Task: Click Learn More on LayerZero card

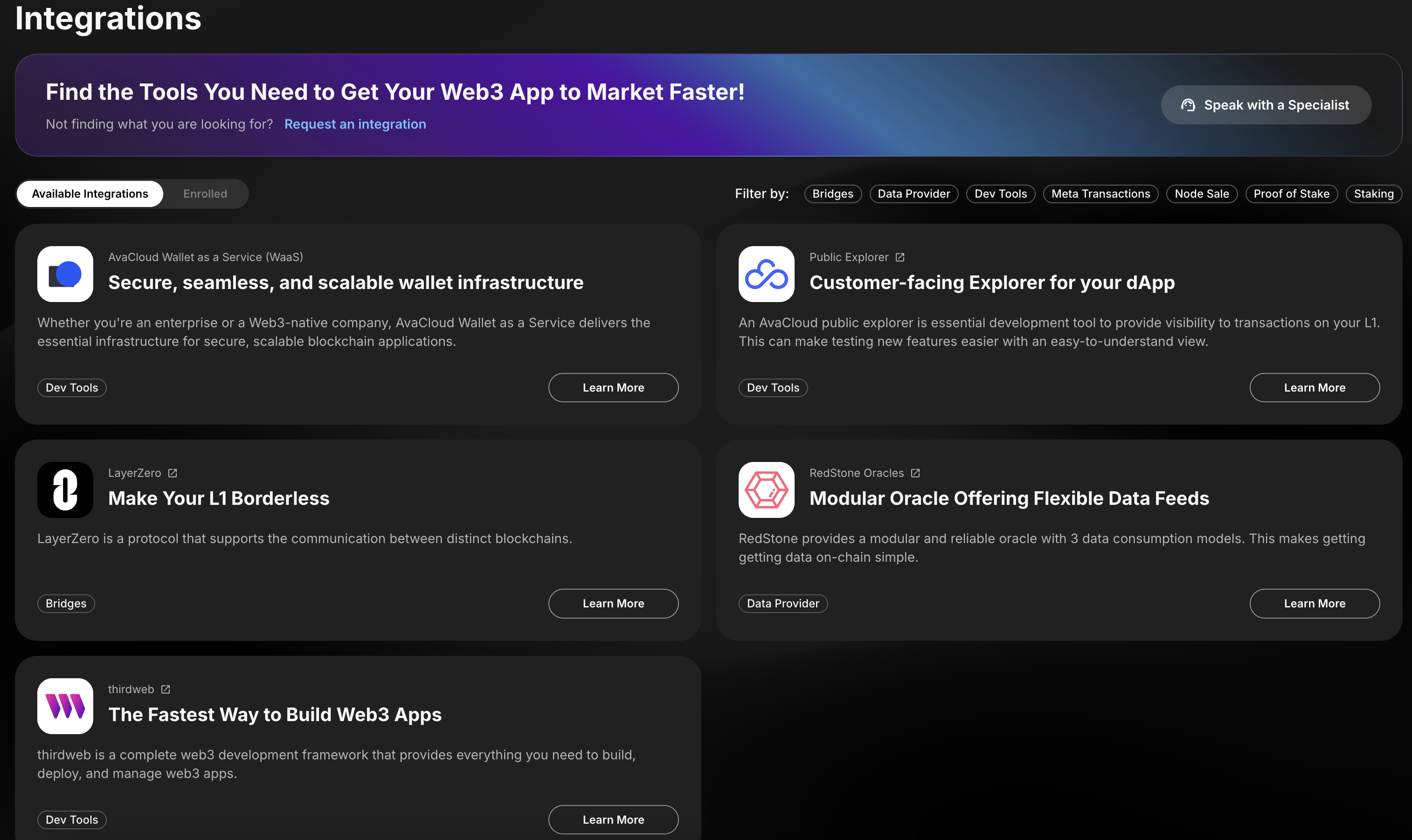Action: tap(613, 603)
